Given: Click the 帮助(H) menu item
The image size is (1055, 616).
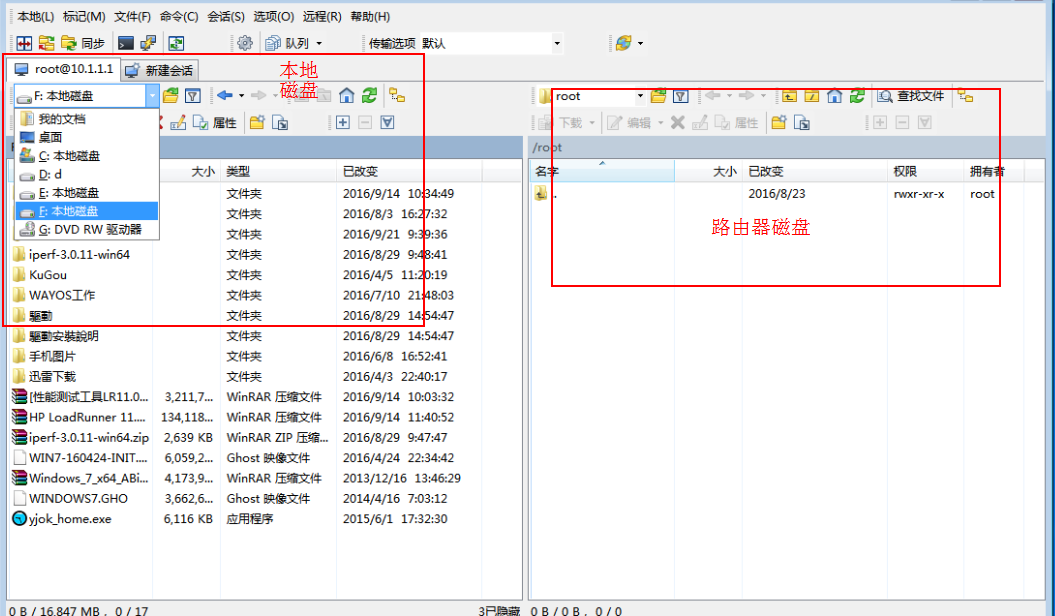Looking at the screenshot, I should click(372, 15).
